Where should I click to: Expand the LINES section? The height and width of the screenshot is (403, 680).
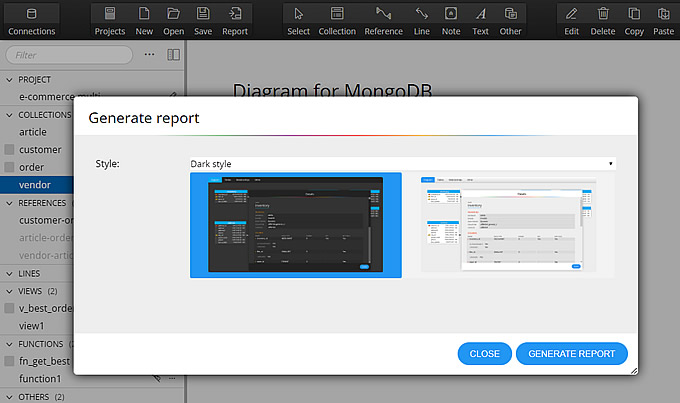click(x=9, y=274)
